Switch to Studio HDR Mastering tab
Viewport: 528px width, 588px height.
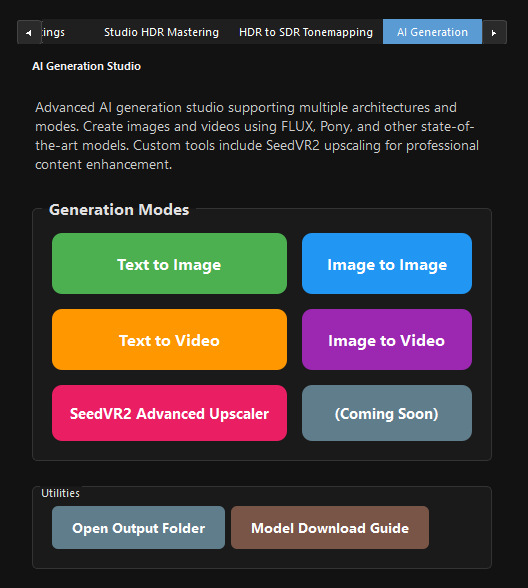161,32
